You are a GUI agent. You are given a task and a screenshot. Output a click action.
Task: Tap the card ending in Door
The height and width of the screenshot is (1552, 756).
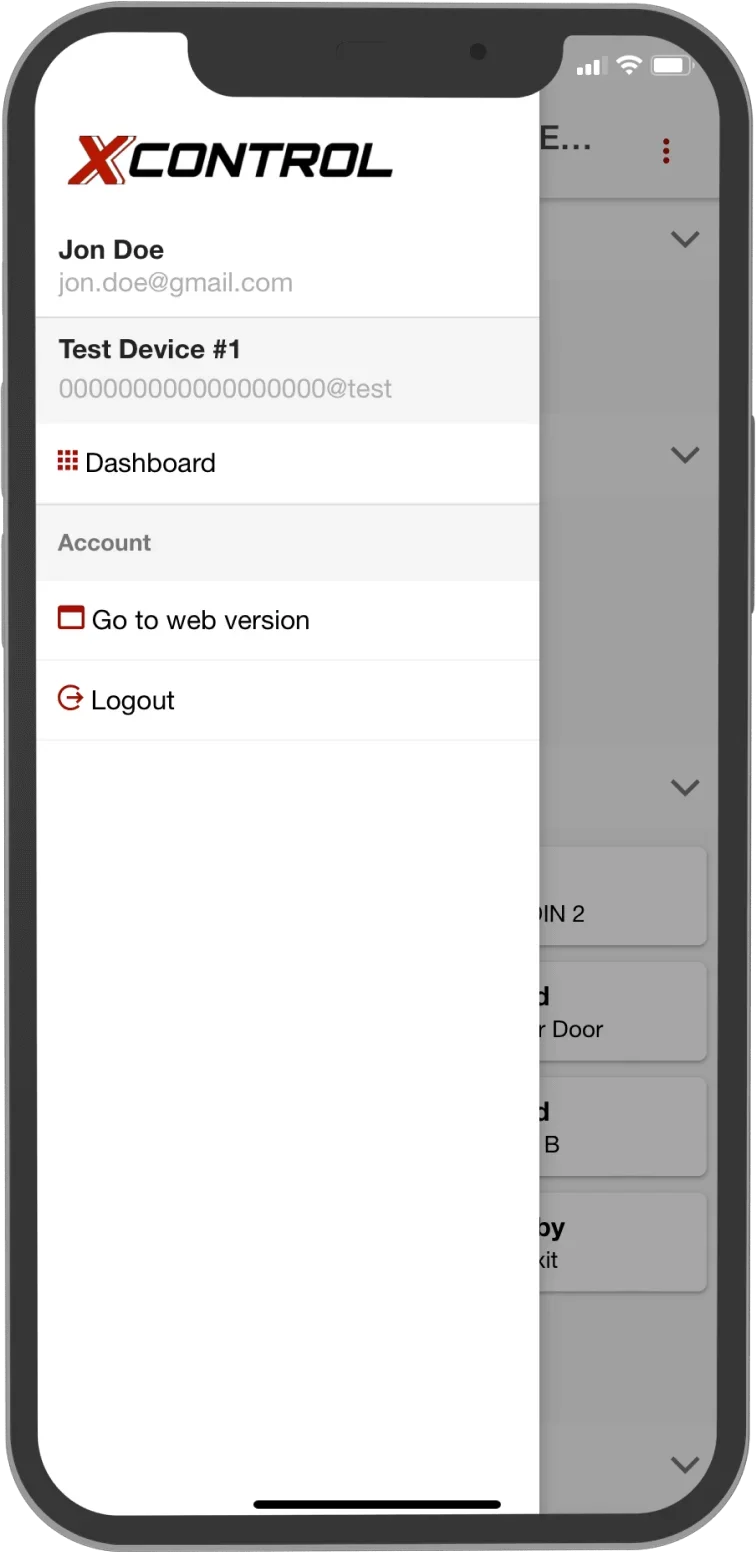click(x=623, y=1011)
